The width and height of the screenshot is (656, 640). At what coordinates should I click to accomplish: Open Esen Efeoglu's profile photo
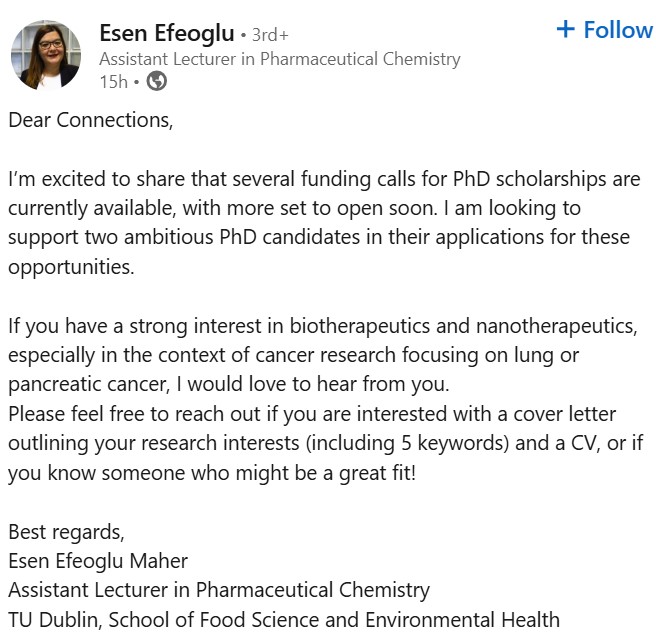point(46,55)
